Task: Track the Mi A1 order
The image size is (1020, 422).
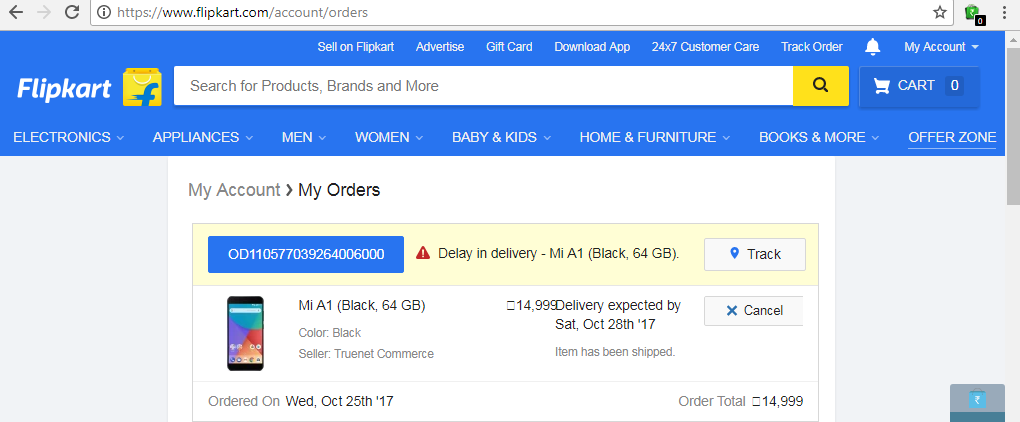Action: 755,254
